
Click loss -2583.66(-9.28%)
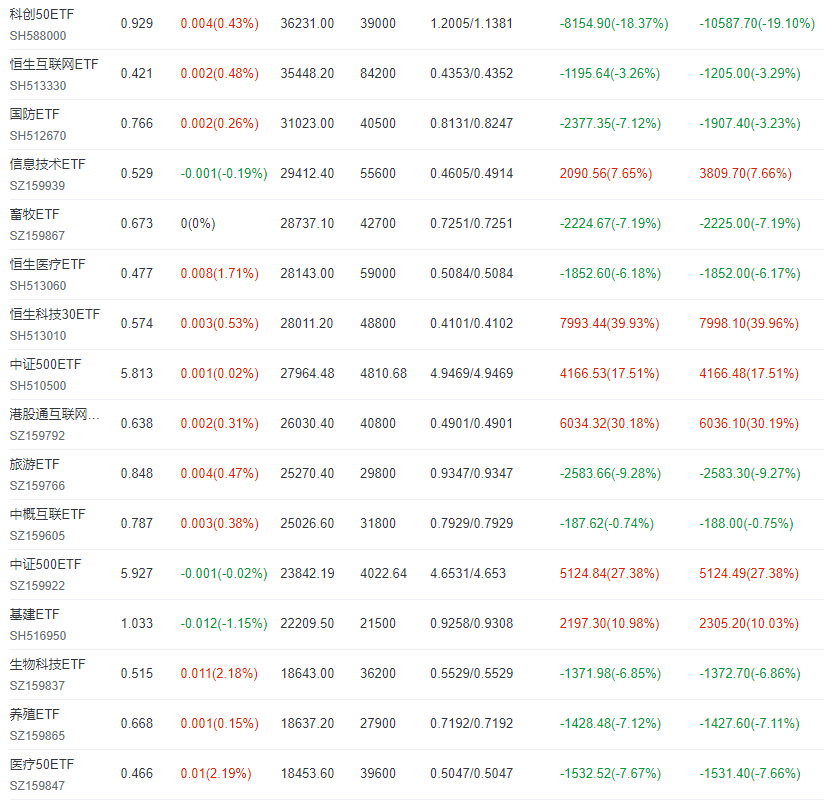[610, 473]
